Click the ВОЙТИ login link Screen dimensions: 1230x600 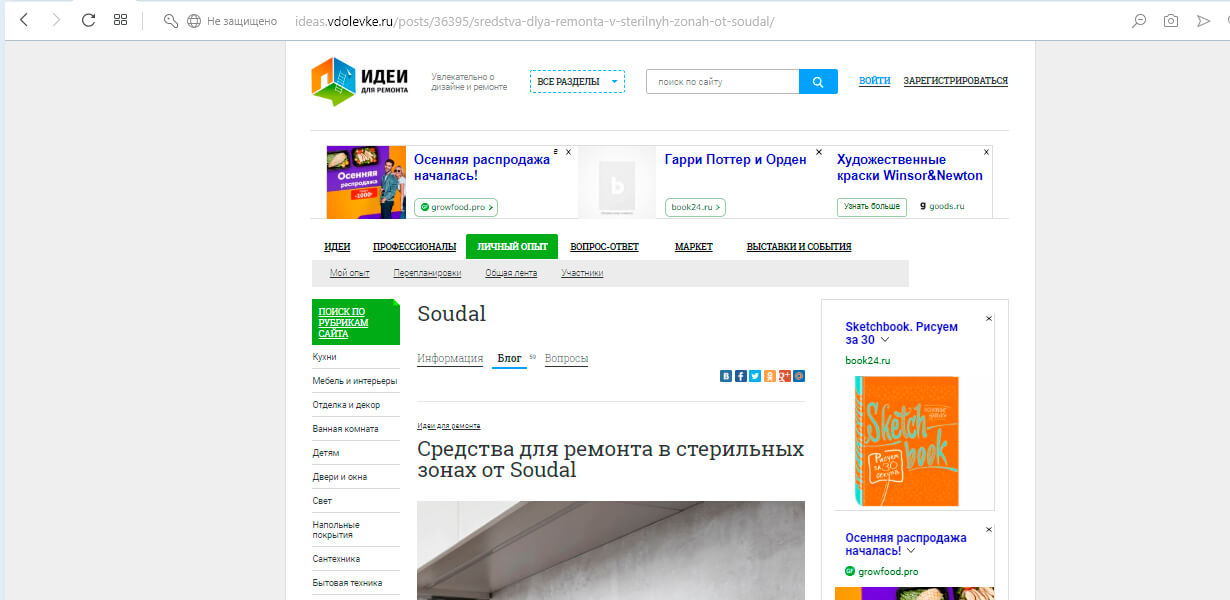[x=874, y=81]
